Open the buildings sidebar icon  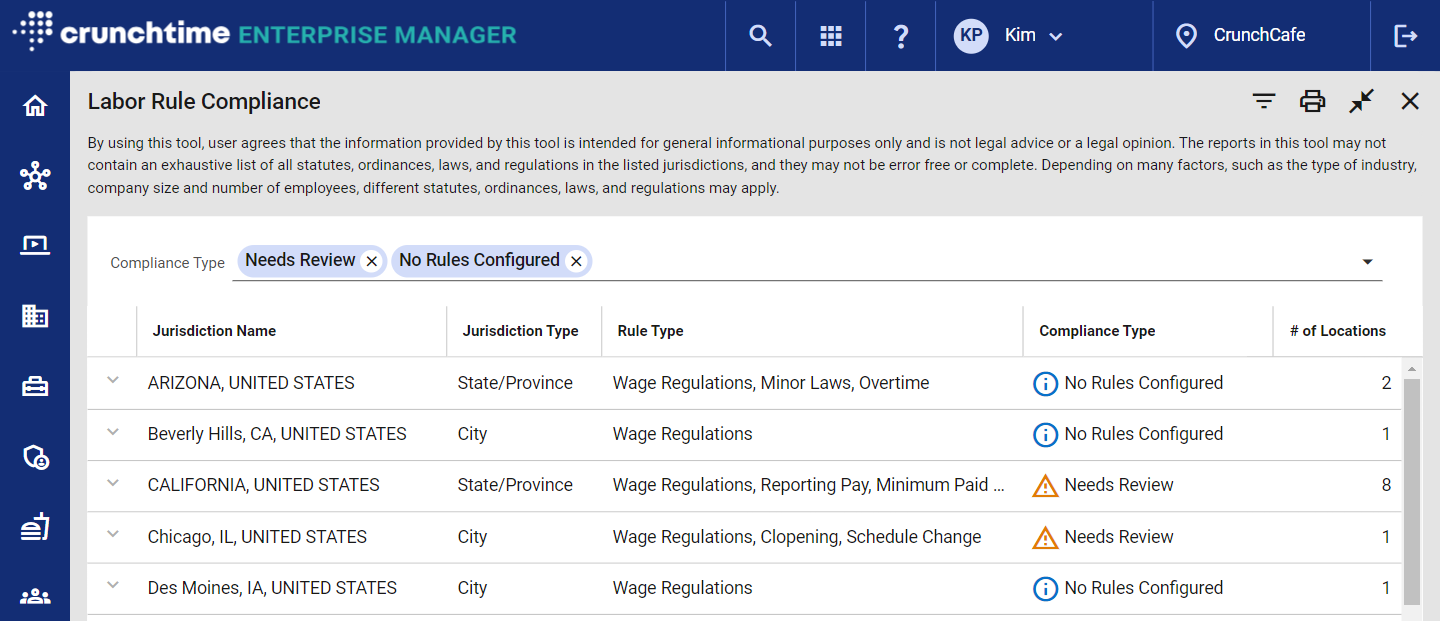point(35,316)
